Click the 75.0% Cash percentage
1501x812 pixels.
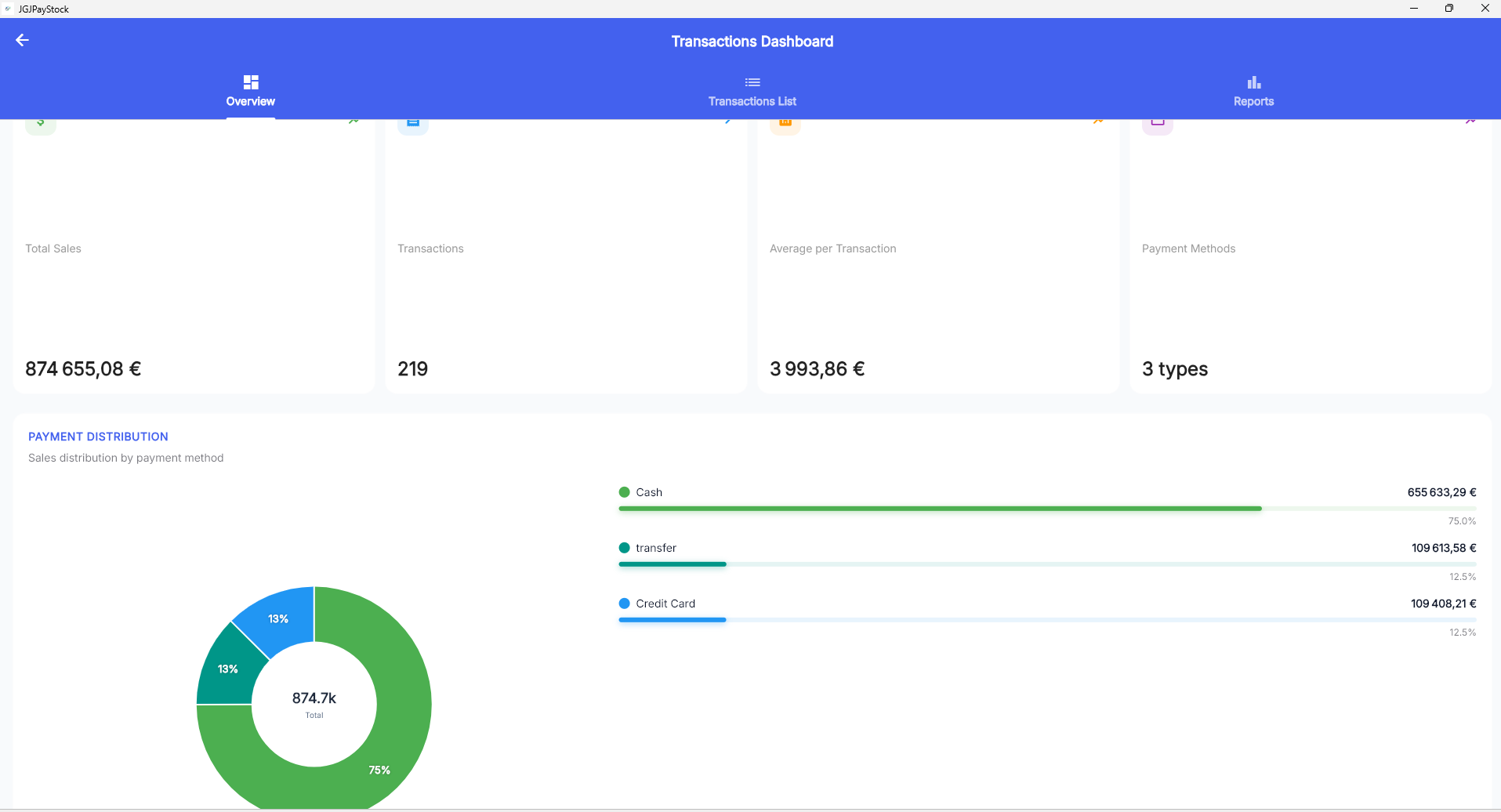point(1462,521)
